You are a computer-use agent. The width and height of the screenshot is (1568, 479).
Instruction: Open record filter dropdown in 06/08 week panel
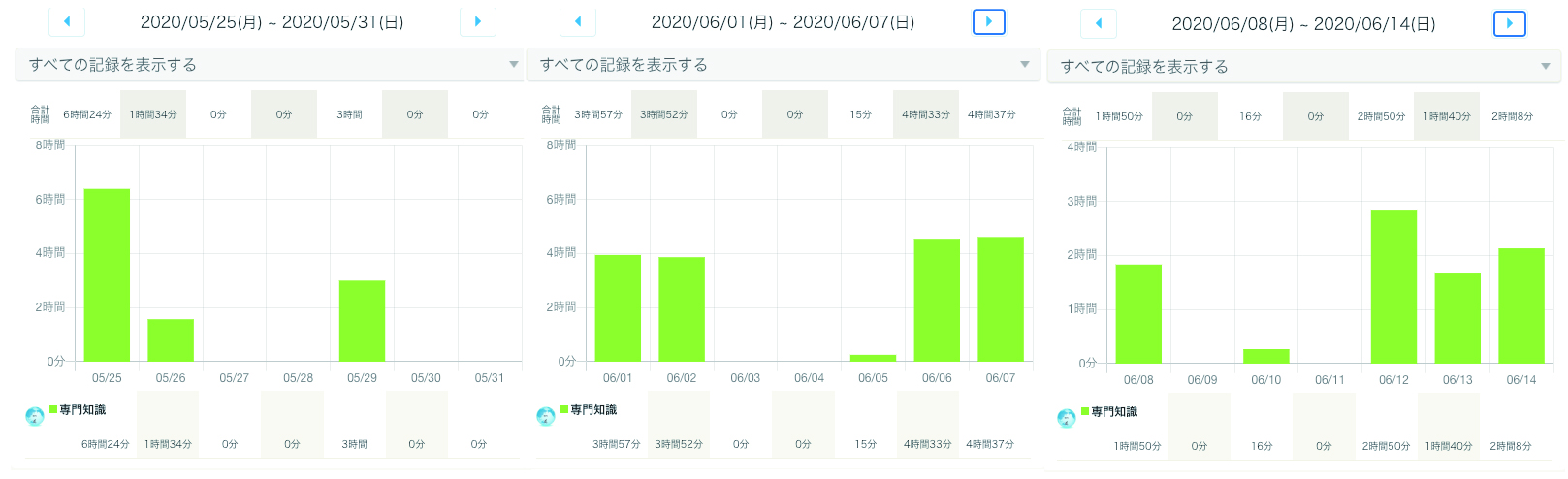coord(1304,67)
